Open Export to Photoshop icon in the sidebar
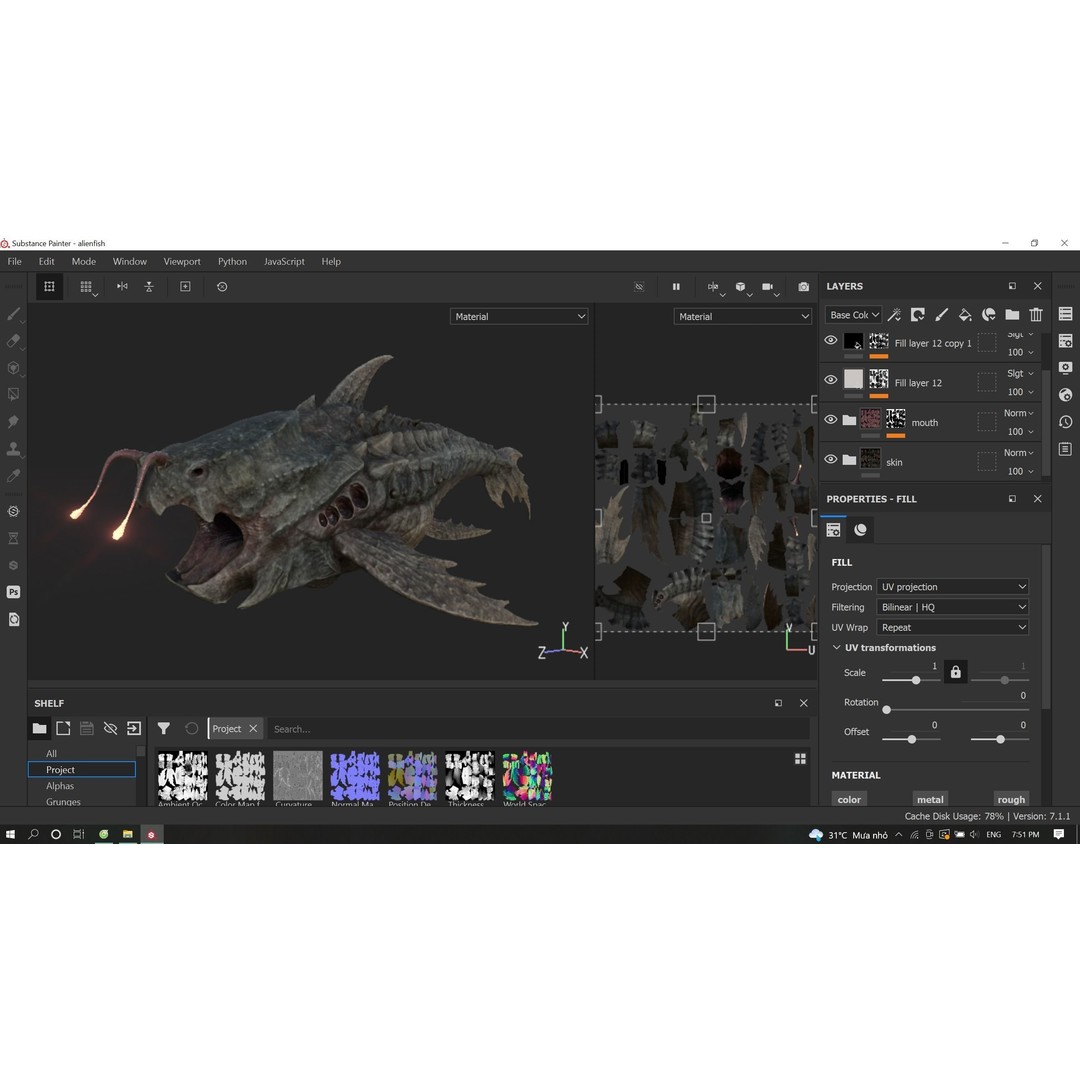1080x1080 pixels. 13,592
